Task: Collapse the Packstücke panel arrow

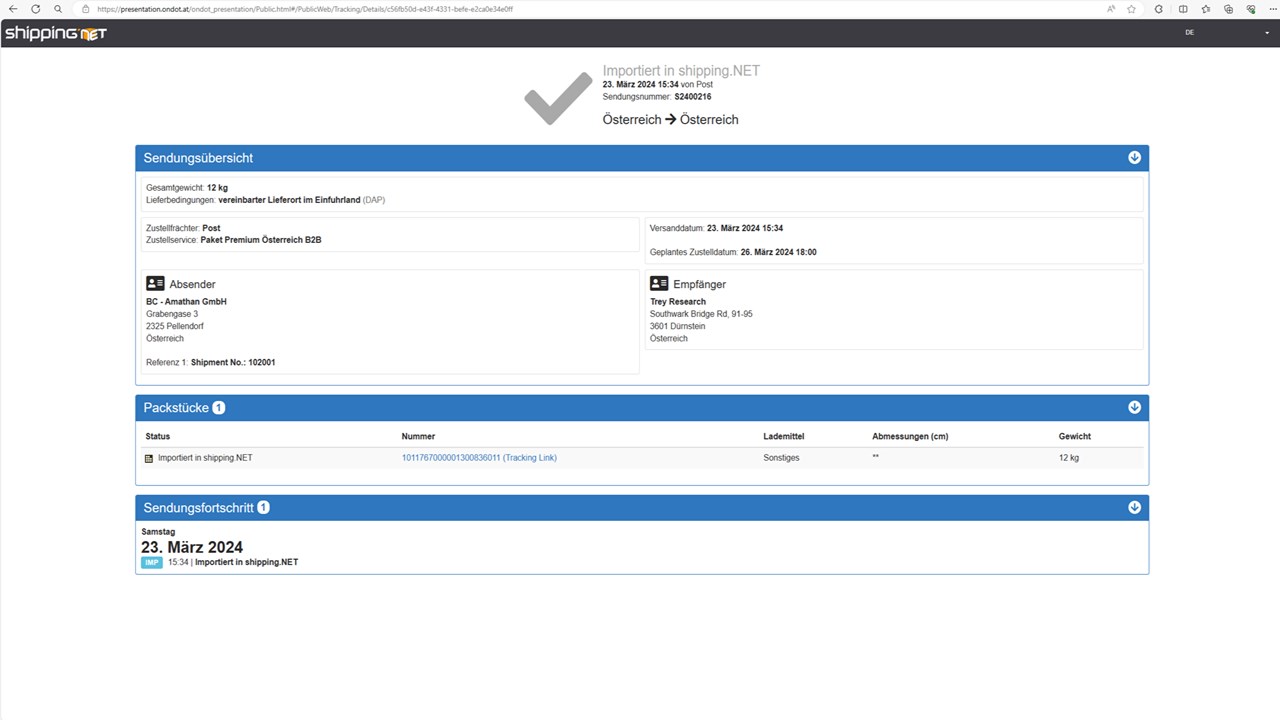Action: pyautogui.click(x=1134, y=408)
